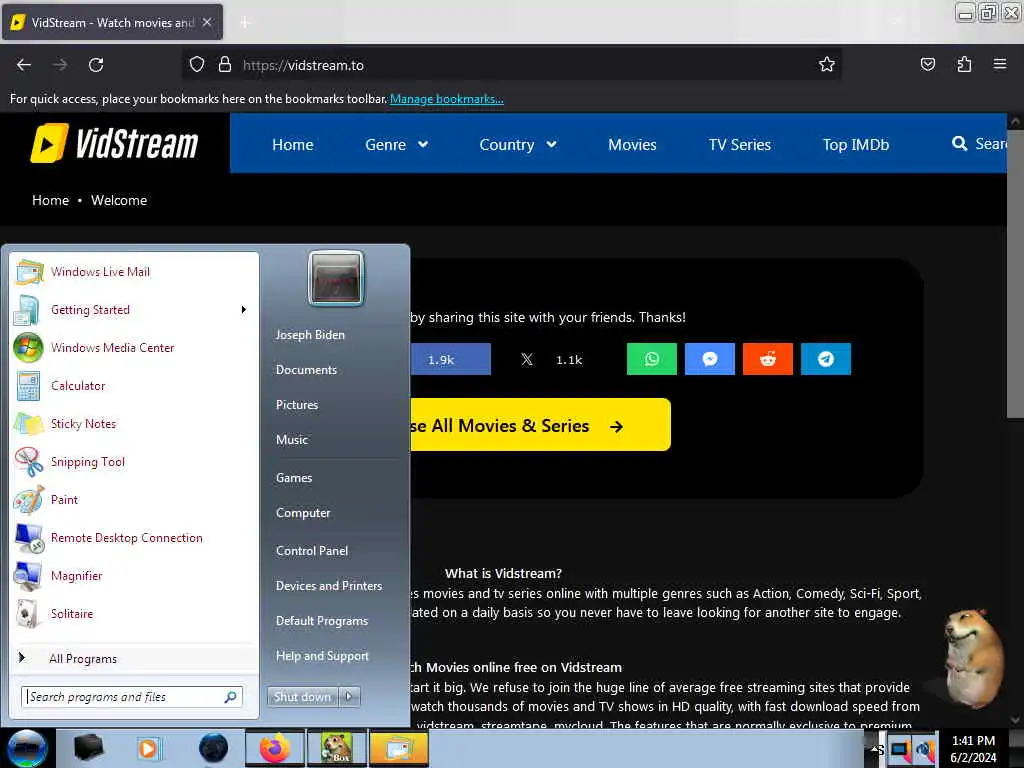The height and width of the screenshot is (768, 1024).
Task: Share the site on WhatsApp
Action: [651, 359]
